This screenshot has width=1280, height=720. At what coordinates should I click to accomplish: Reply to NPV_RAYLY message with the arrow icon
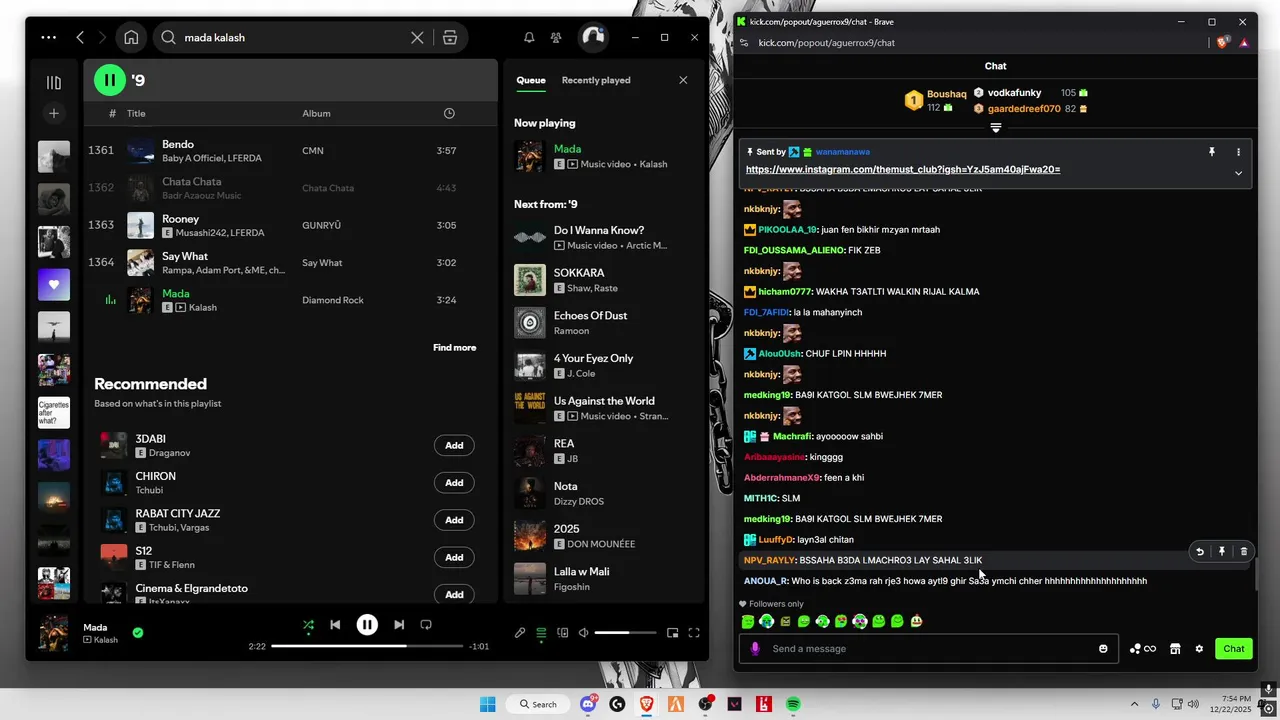point(1200,551)
